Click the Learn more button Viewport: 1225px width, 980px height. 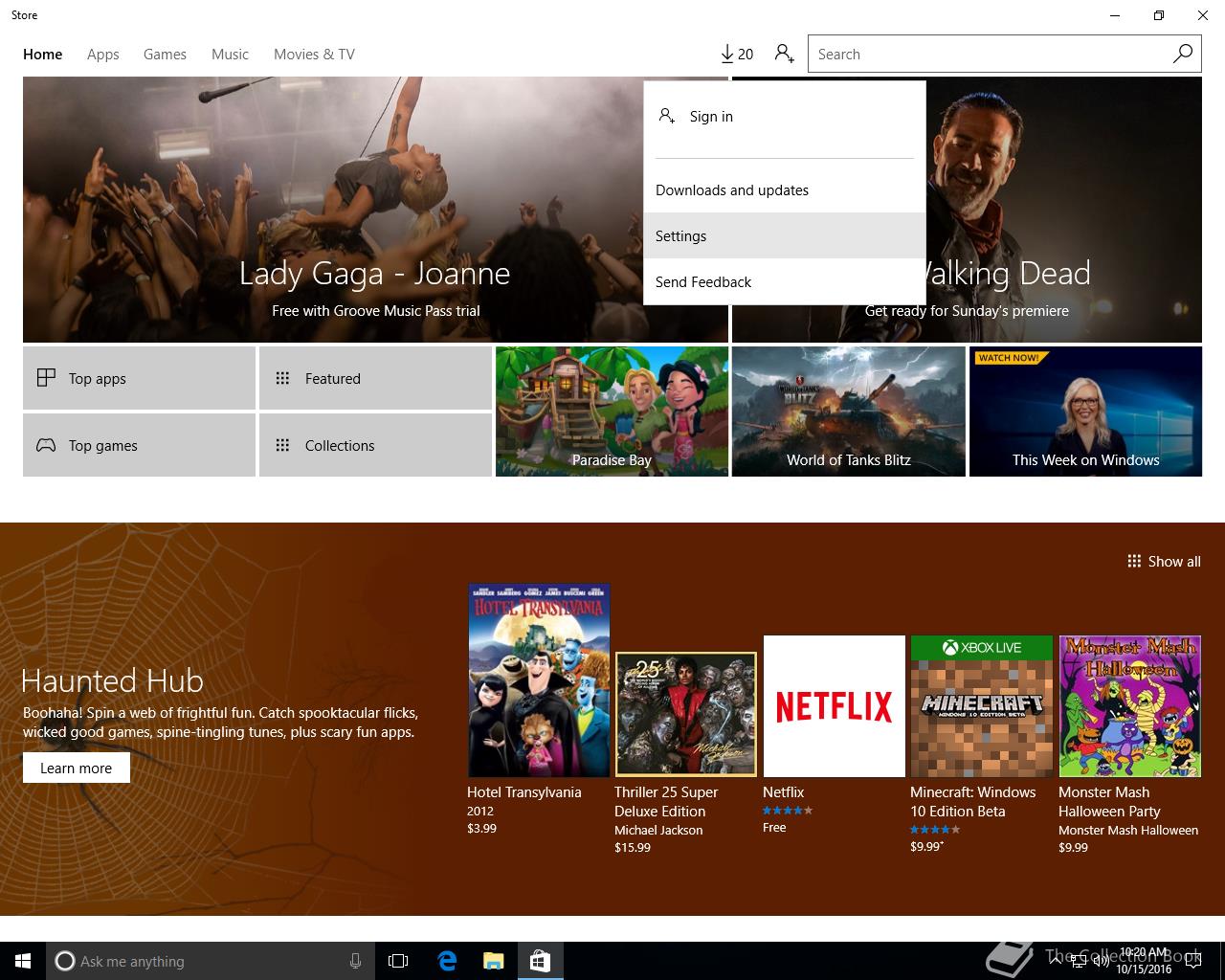point(77,768)
